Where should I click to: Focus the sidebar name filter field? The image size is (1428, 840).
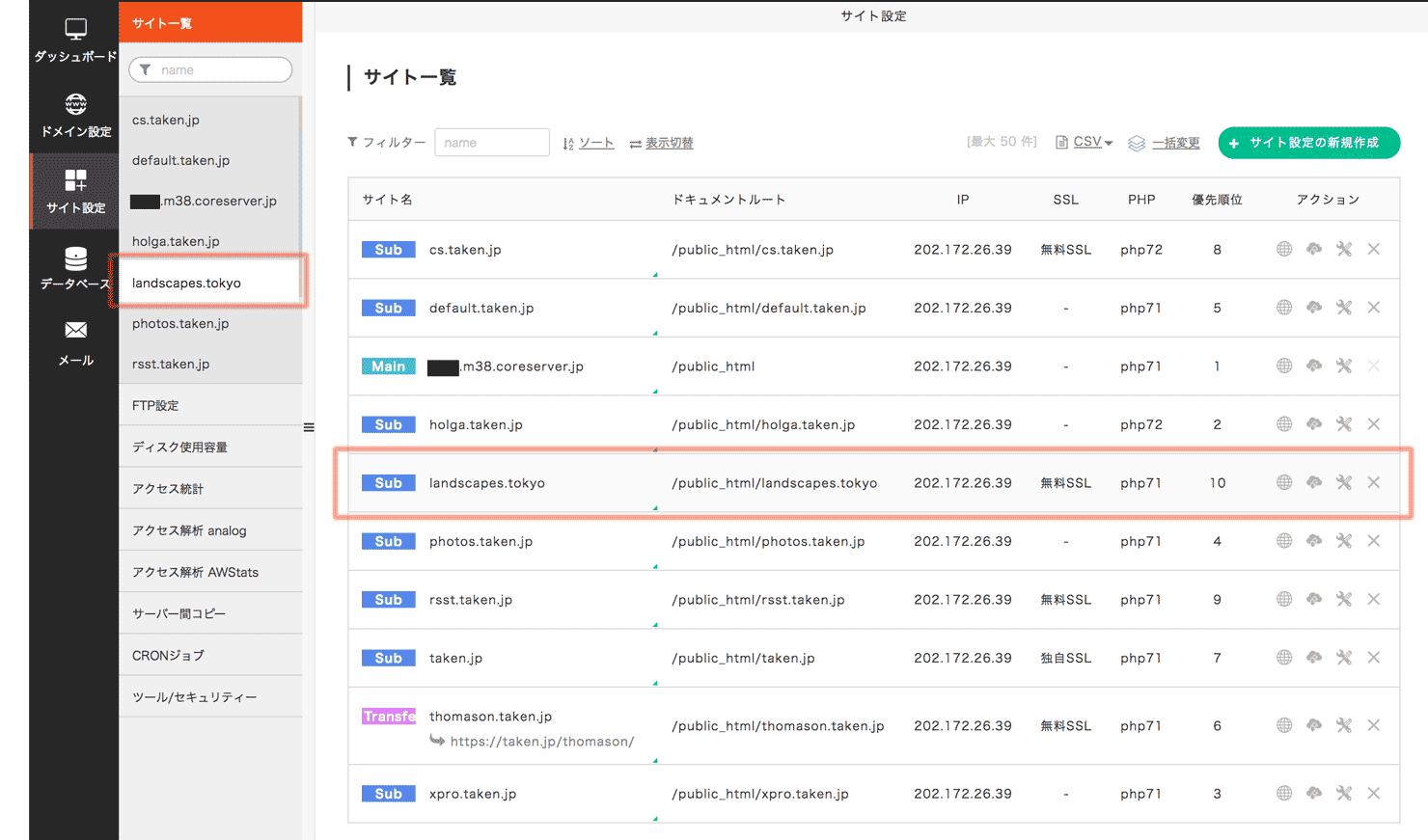click(x=210, y=69)
